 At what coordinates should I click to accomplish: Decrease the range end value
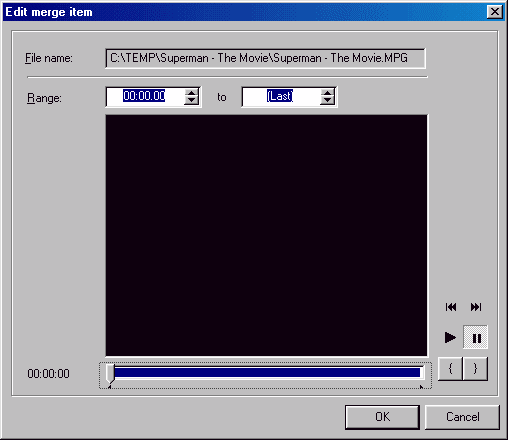click(x=328, y=101)
